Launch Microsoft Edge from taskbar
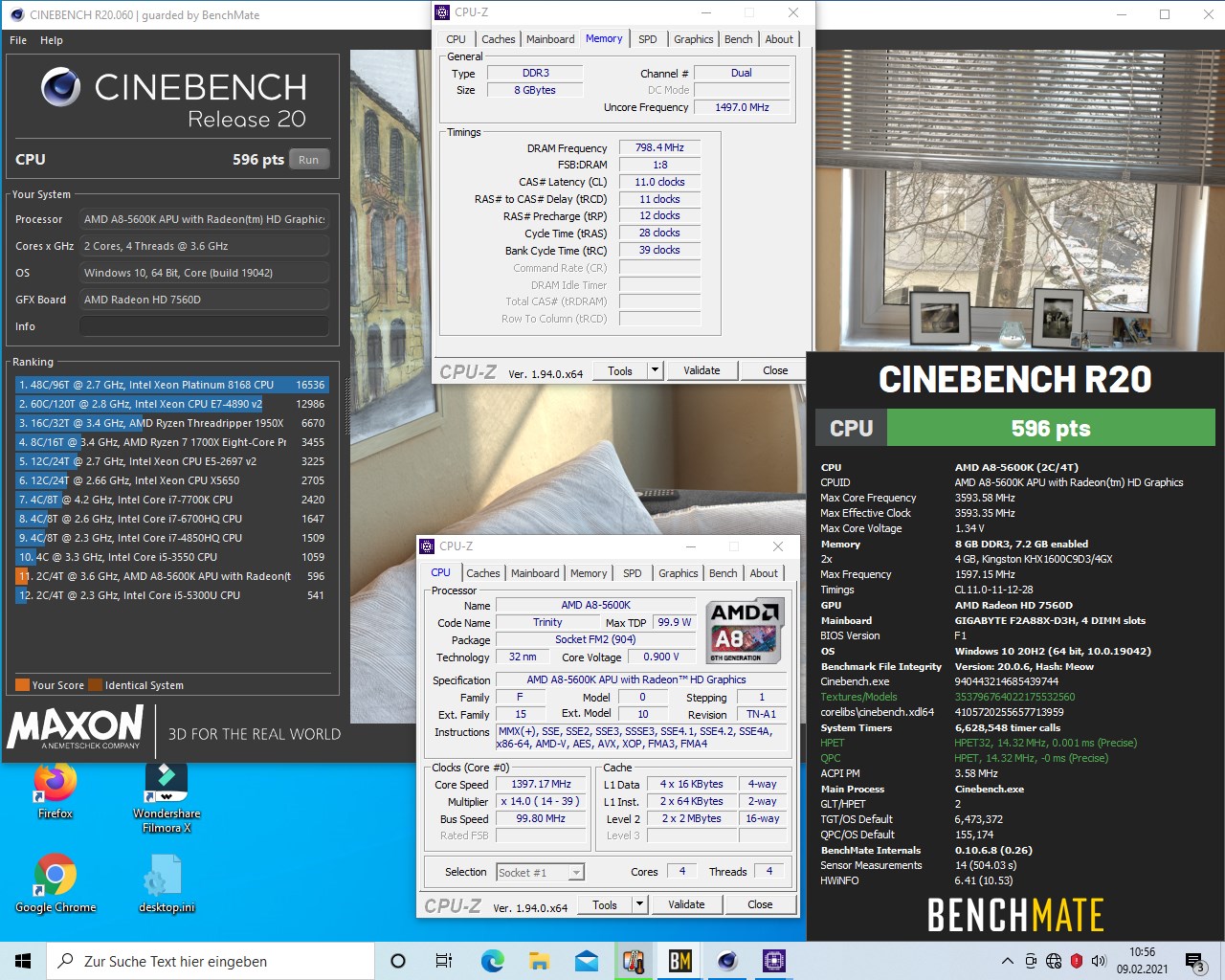 click(492, 961)
